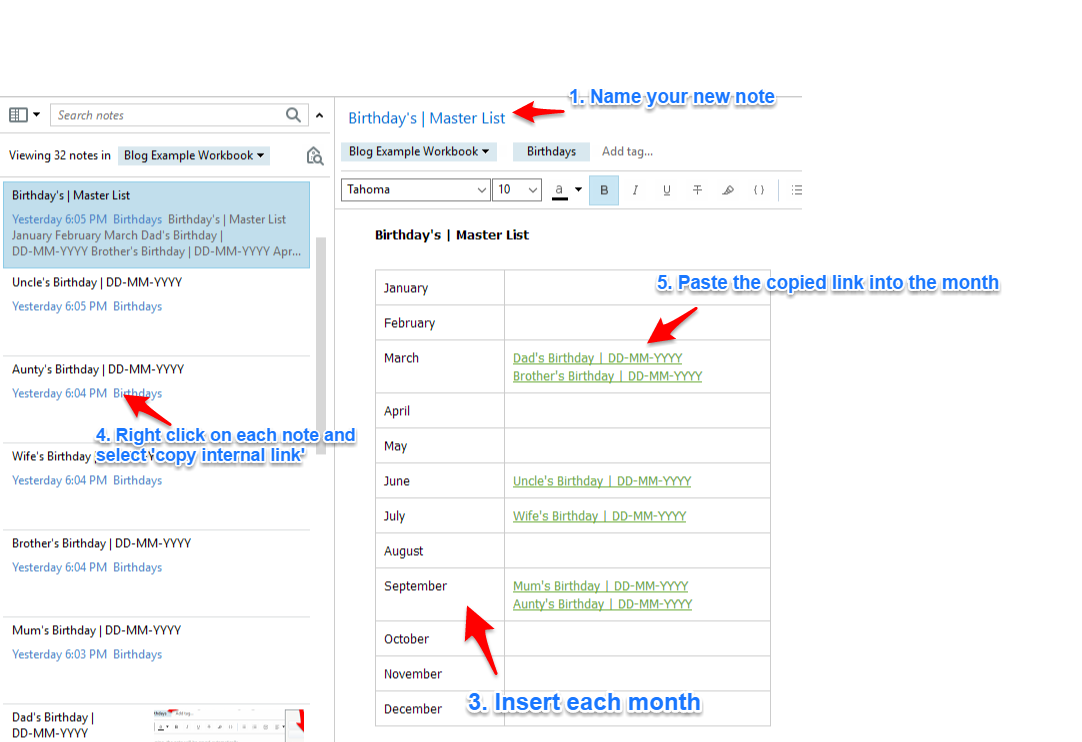Screen dimensions: 1082x742
Task: Toggle underline formatting
Action: point(666,190)
